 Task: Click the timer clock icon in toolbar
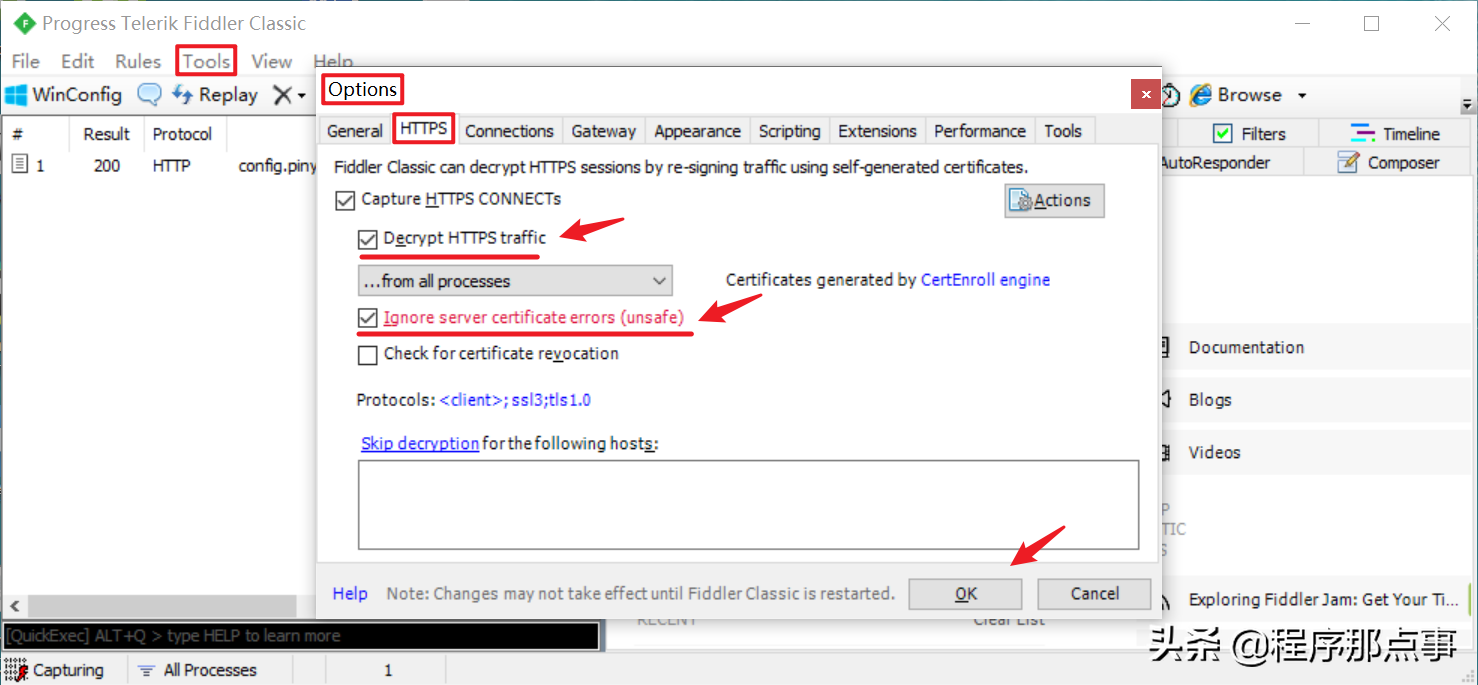point(1169,95)
